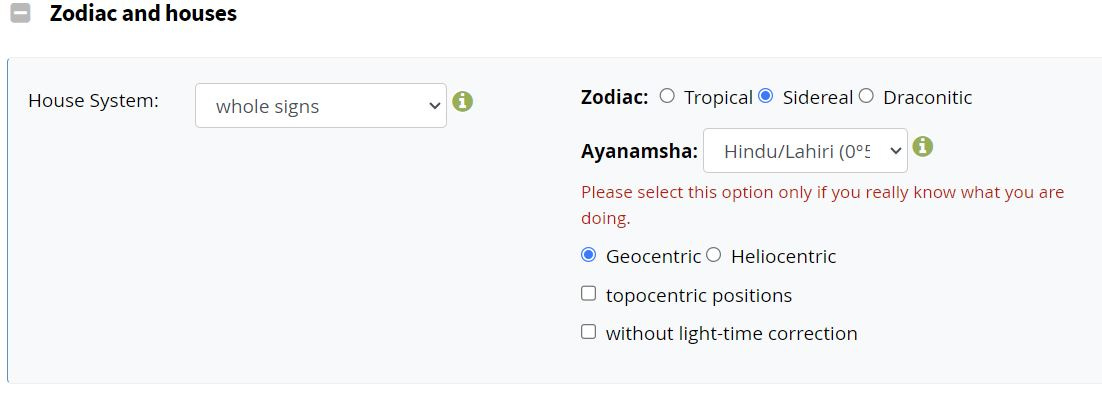Select the Sidereal zodiac radio button
Screen dimensions: 1102x399
point(766,96)
